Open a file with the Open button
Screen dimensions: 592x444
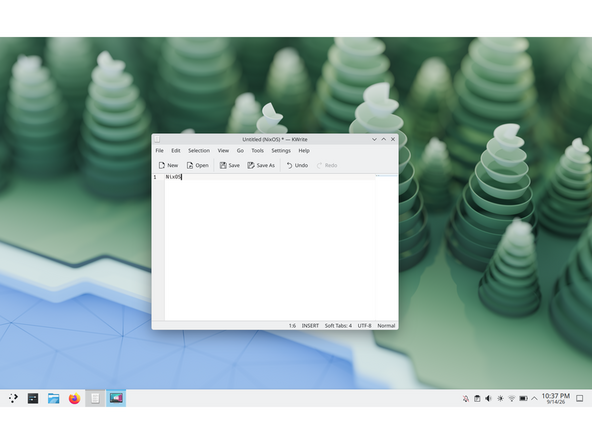pyautogui.click(x=197, y=165)
